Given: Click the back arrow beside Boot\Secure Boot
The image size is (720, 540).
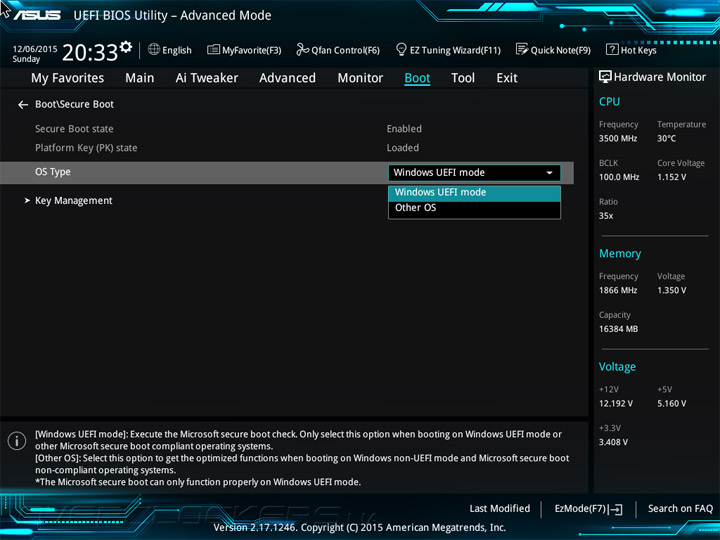Looking at the screenshot, I should [x=23, y=105].
